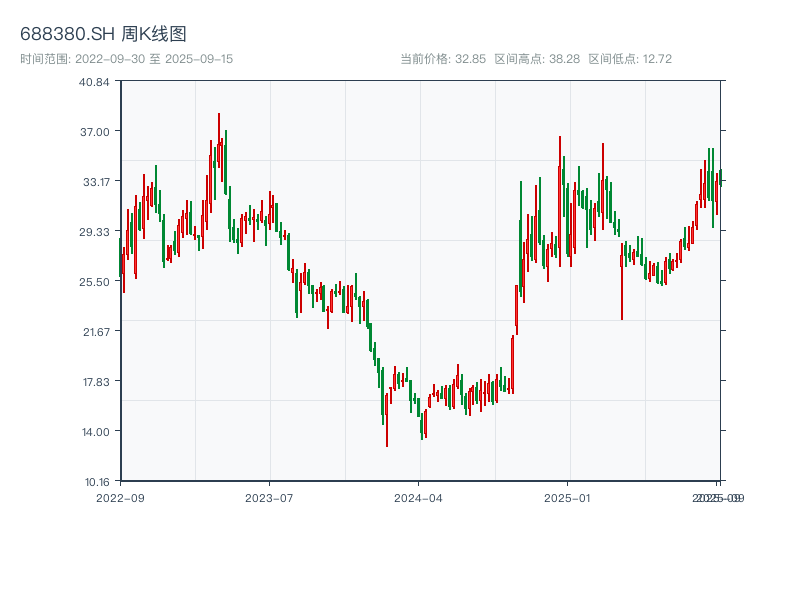This screenshot has height=600, width=800.
Task: Click the 2022-09 x-axis date label
Action: coord(120,497)
